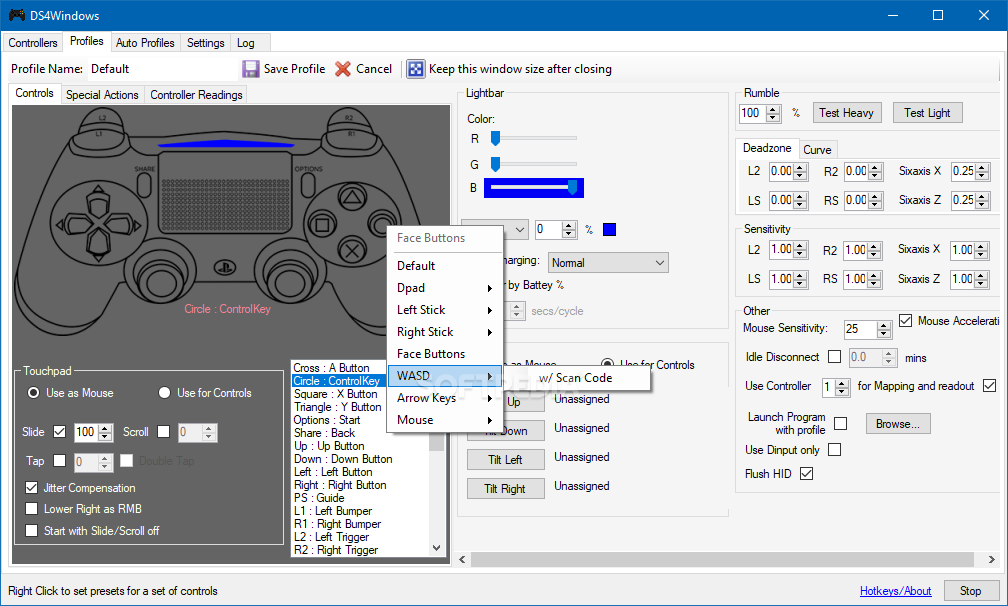Click the Profile Name input field
This screenshot has width=1008, height=606.
pos(163,69)
